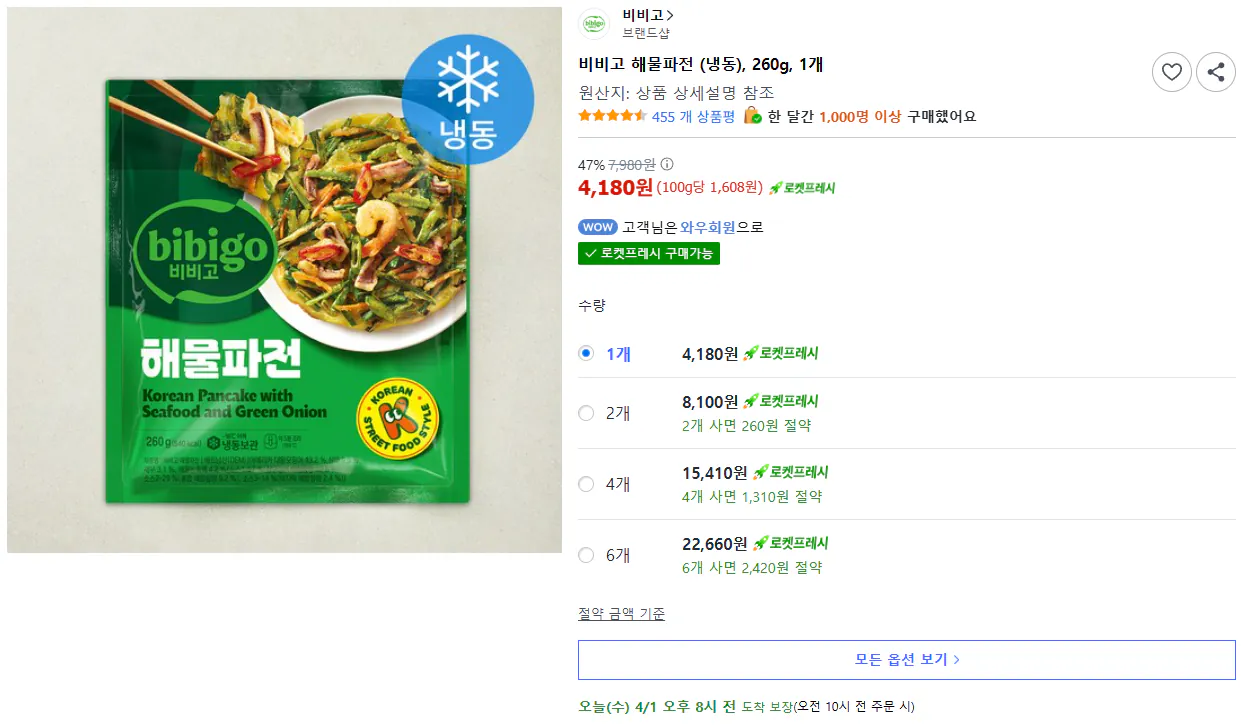Image resolution: width=1250 pixels, height=725 pixels.
Task: Click the bibigo brand logo circle
Action: [594, 24]
